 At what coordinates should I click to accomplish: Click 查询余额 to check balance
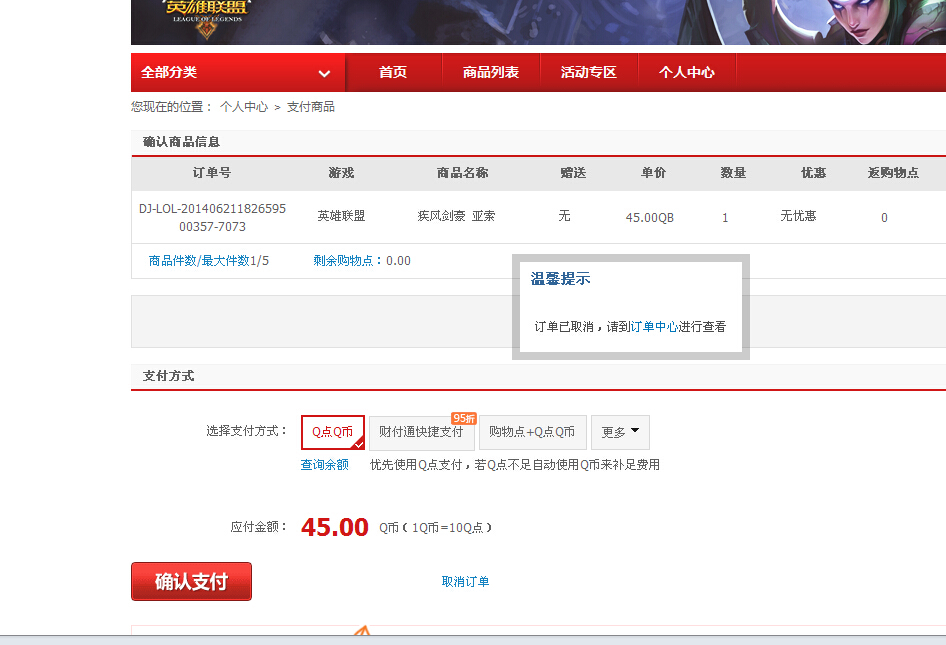click(x=325, y=465)
